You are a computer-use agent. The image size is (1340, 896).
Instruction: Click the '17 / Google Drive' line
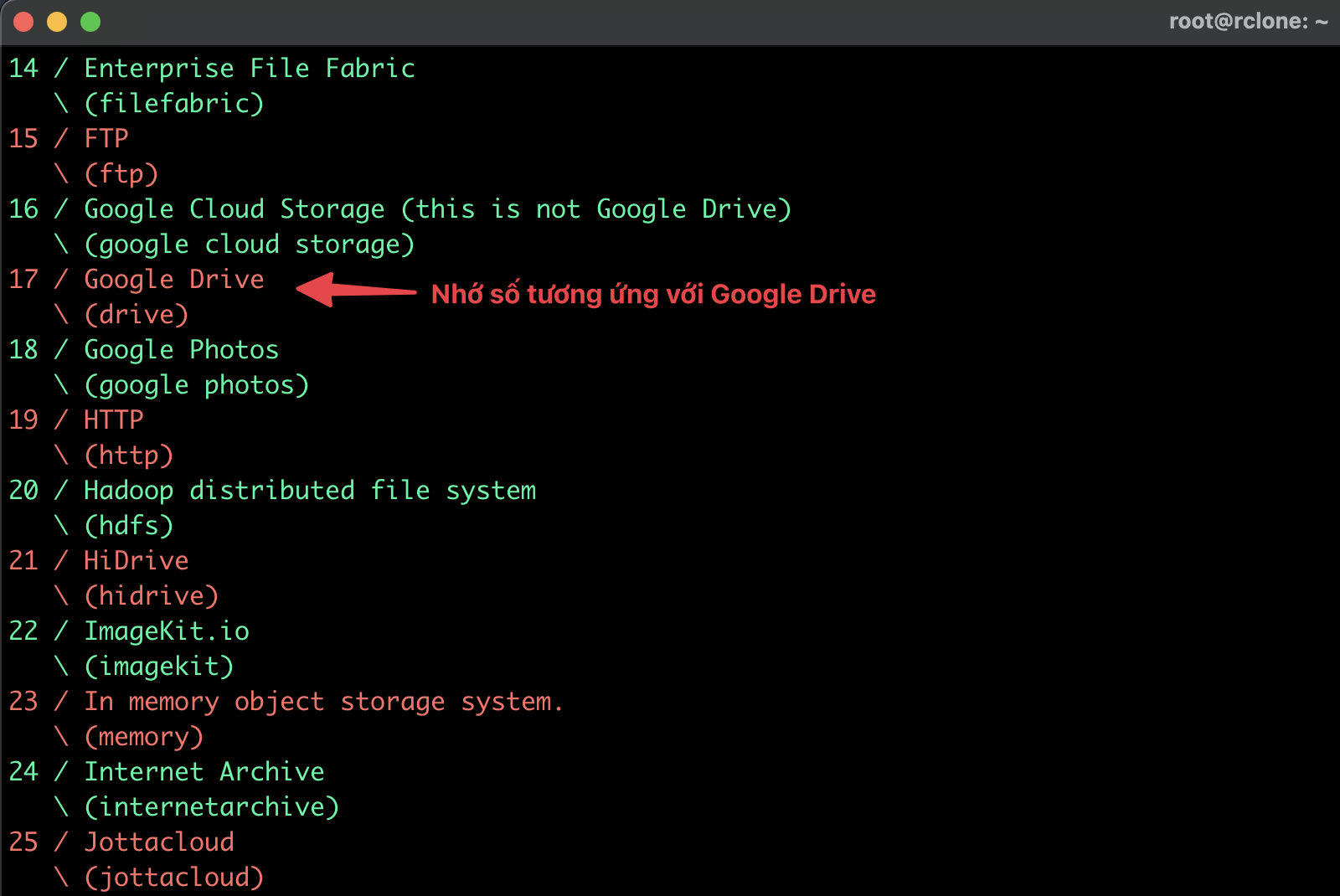click(x=137, y=279)
